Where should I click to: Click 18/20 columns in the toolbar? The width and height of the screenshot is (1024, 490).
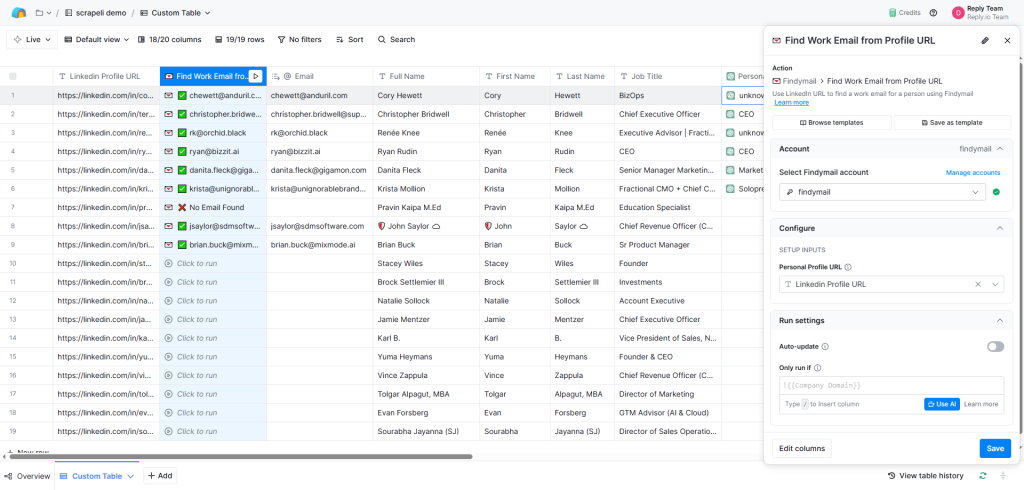[170, 40]
